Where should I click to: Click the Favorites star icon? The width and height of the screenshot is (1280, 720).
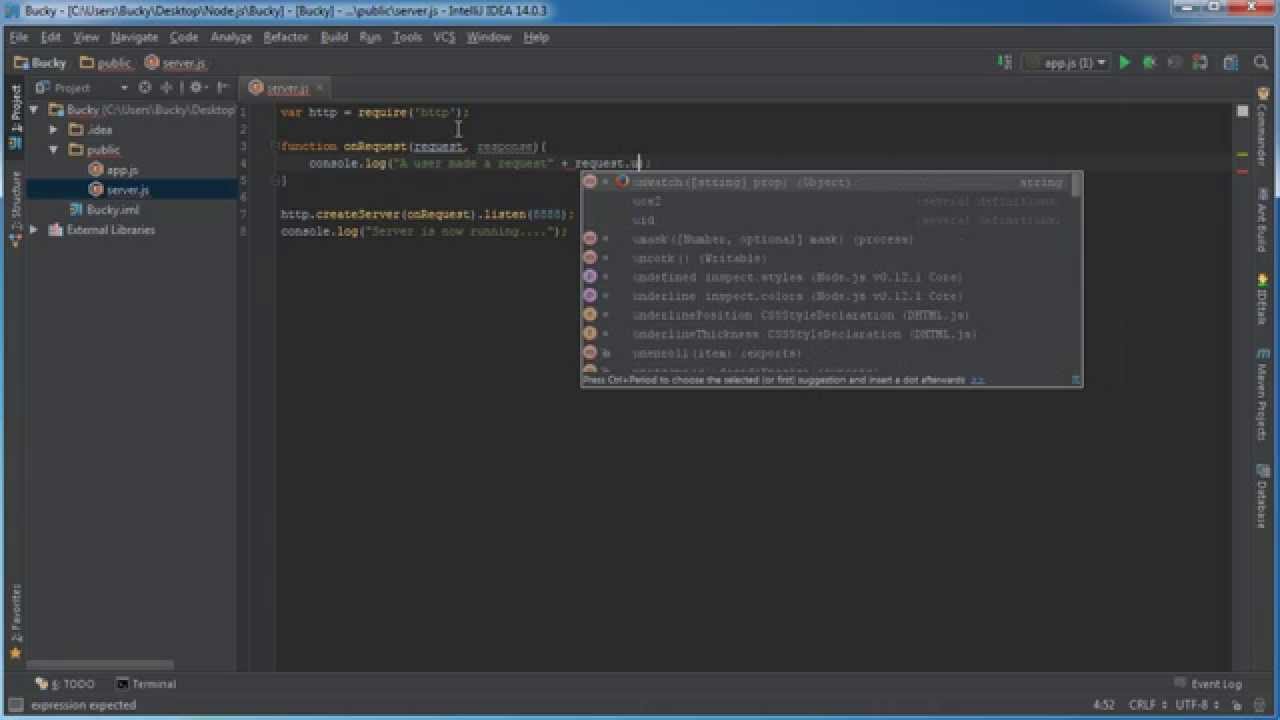[x=14, y=654]
